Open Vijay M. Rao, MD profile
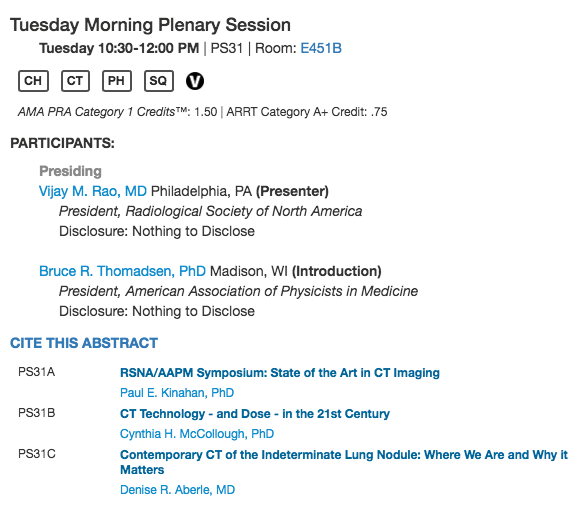This screenshot has width=585, height=521. (x=93, y=191)
